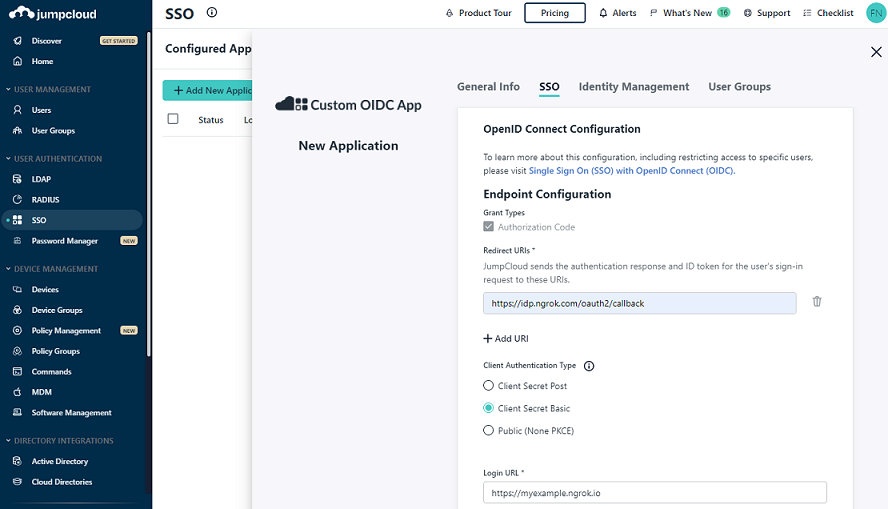Click the Home icon in sidebar
Viewport: 888px width, 509px height.
[x=18, y=61]
